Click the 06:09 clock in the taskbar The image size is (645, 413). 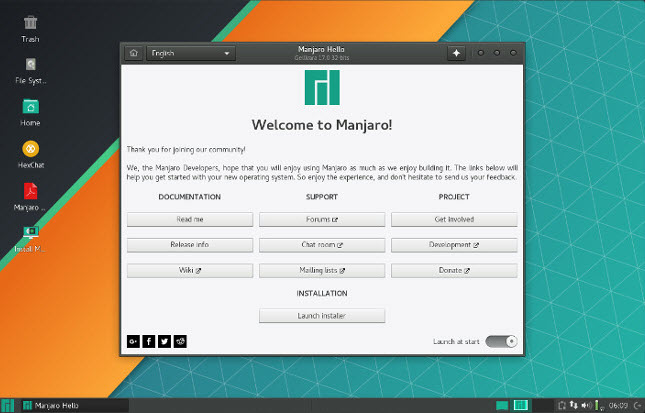pos(618,406)
